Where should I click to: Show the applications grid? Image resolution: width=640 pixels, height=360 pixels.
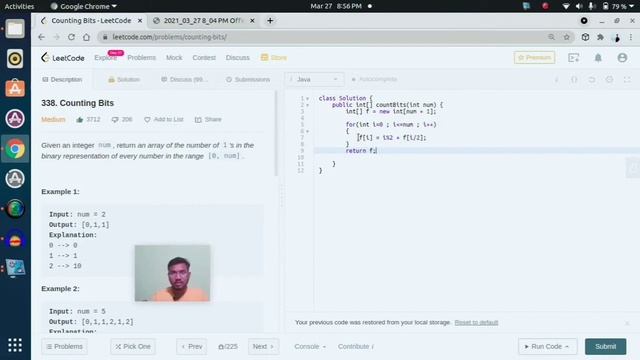[15, 345]
